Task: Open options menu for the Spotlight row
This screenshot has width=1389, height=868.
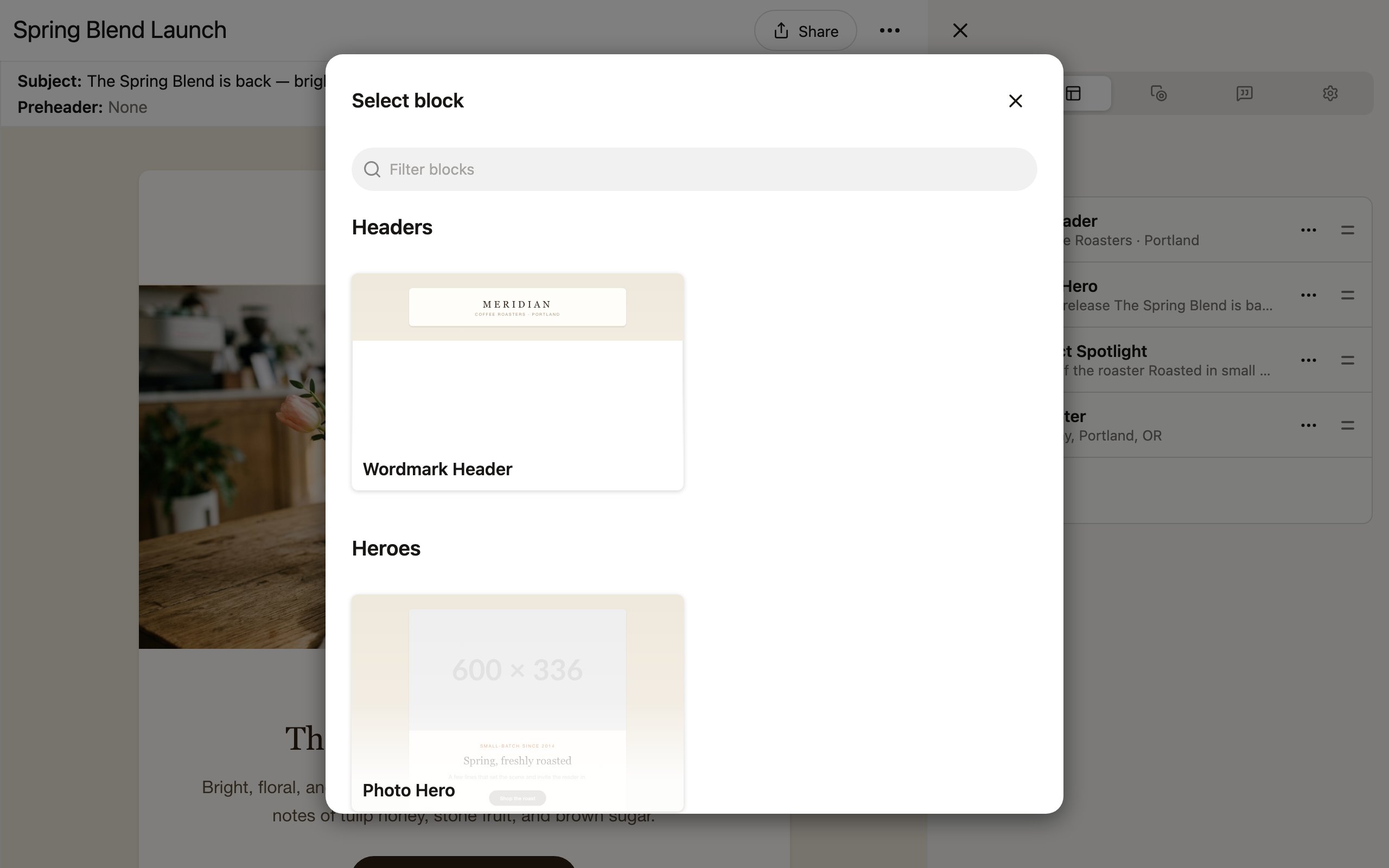Action: pyautogui.click(x=1309, y=361)
